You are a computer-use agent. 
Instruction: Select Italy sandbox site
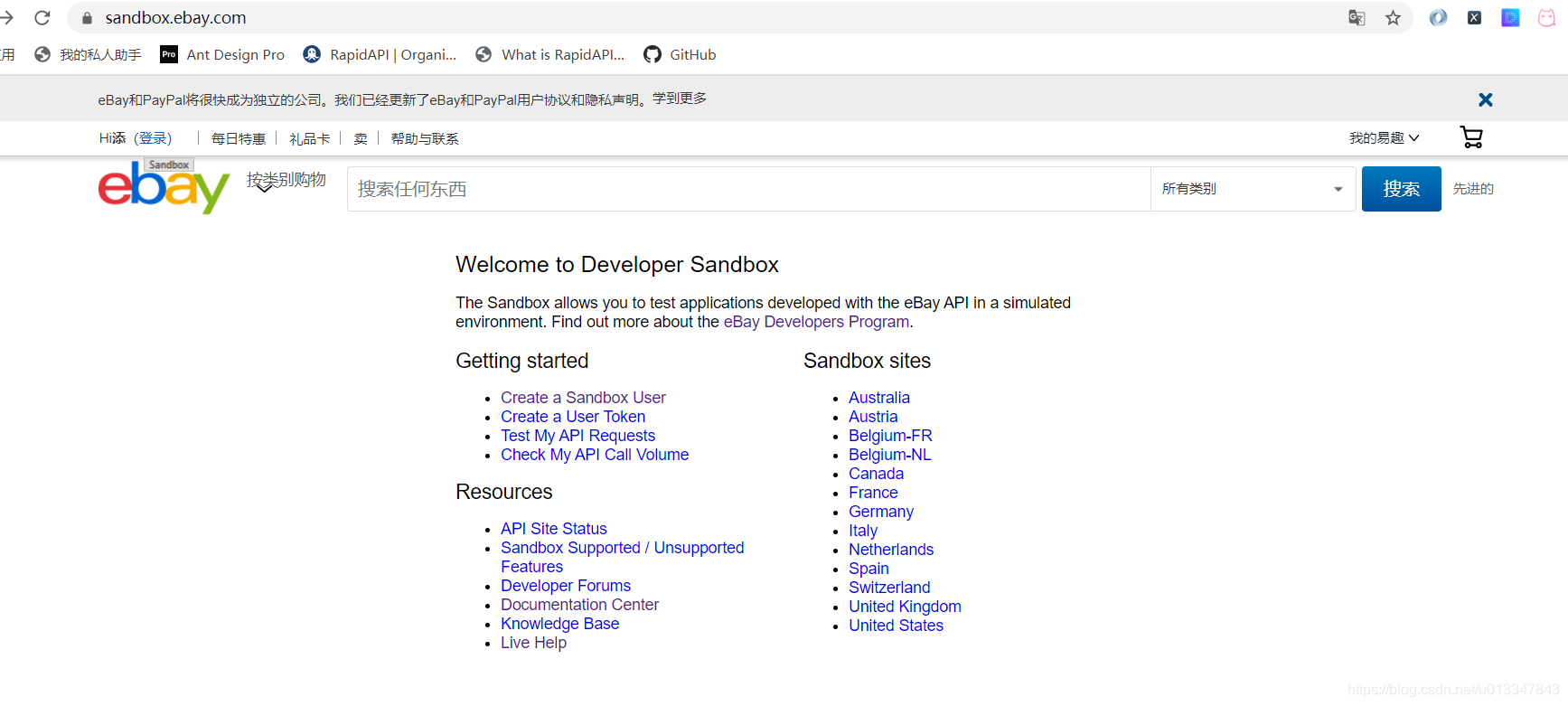tap(863, 531)
